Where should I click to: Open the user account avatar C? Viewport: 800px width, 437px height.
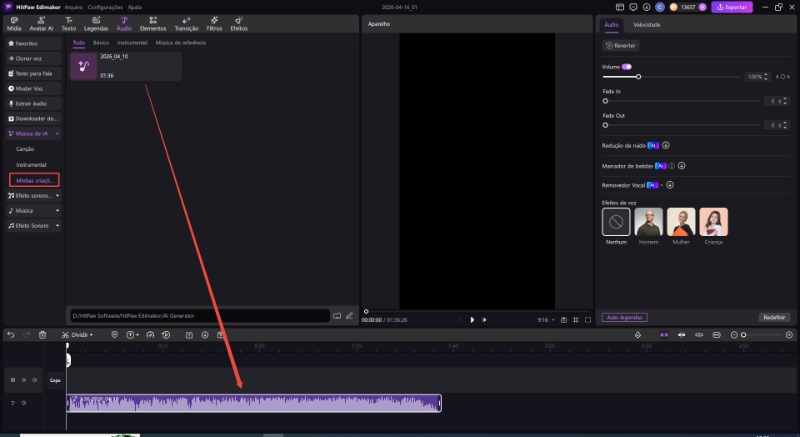coord(660,7)
